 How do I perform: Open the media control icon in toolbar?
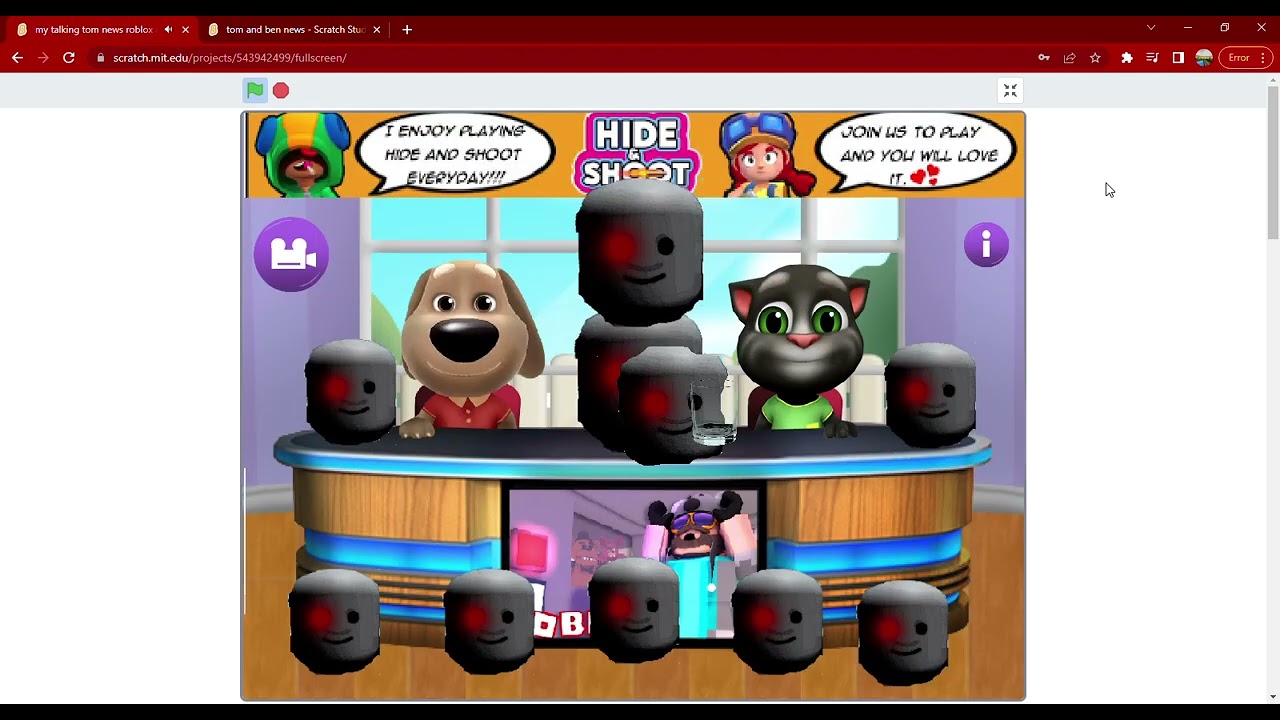[x=1152, y=58]
